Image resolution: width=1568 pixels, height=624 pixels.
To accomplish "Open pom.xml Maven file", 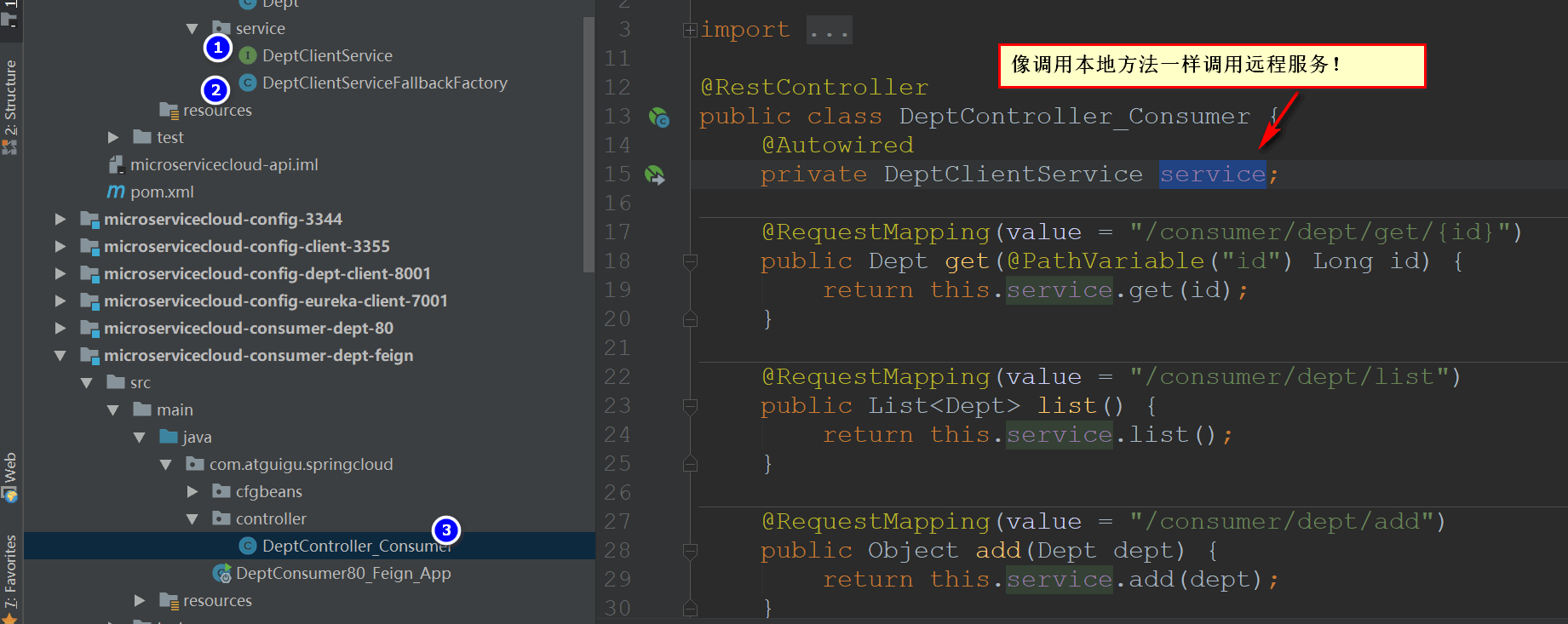I will [162, 192].
